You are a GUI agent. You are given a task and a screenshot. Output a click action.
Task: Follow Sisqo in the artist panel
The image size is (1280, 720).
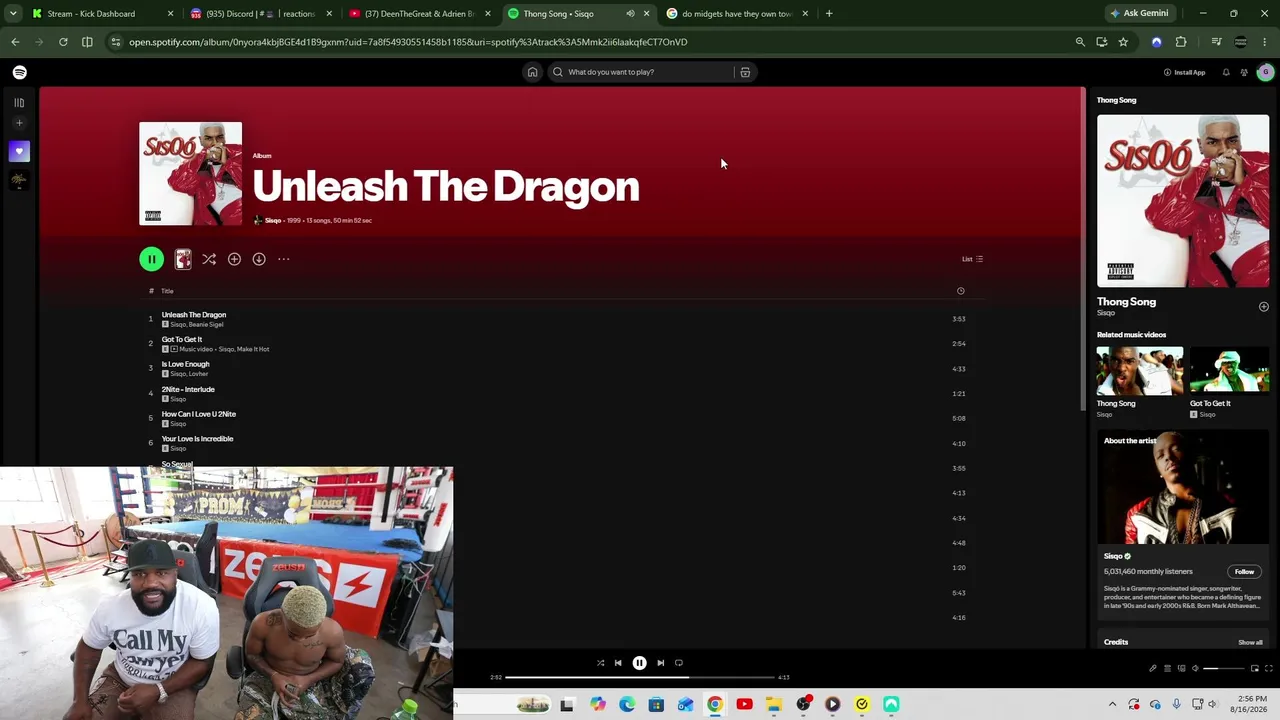1244,572
